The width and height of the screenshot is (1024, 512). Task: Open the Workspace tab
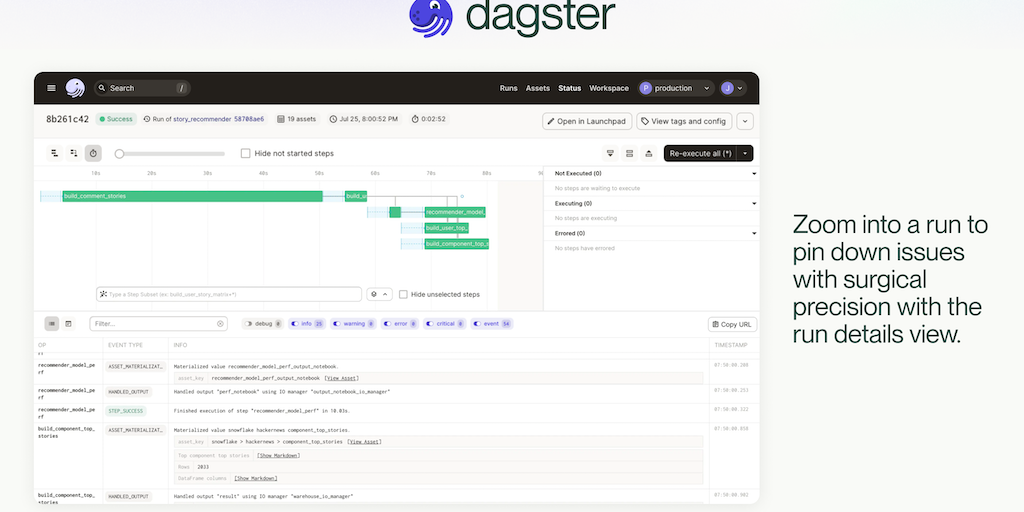609,88
